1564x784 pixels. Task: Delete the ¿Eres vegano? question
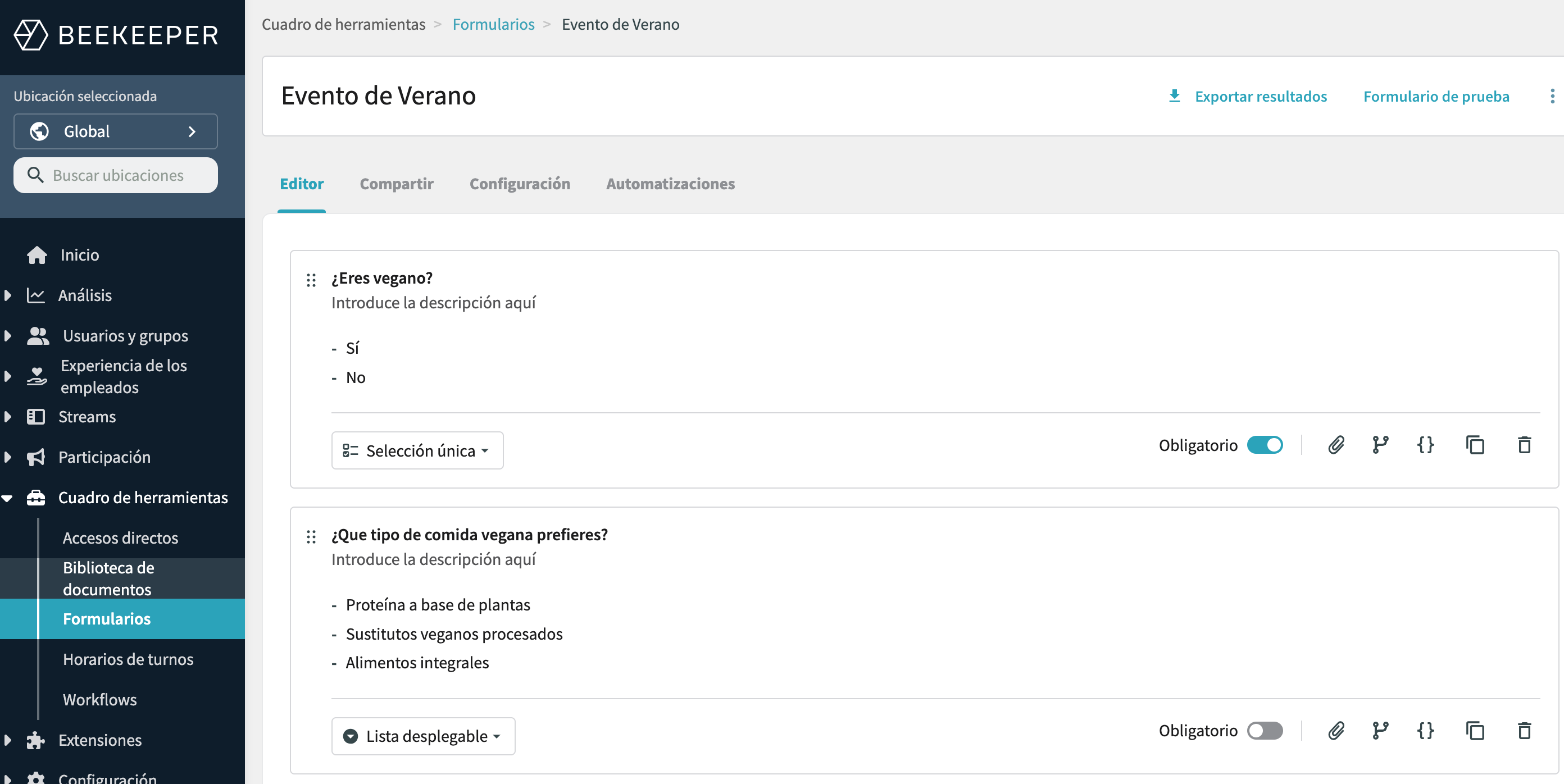pos(1524,445)
